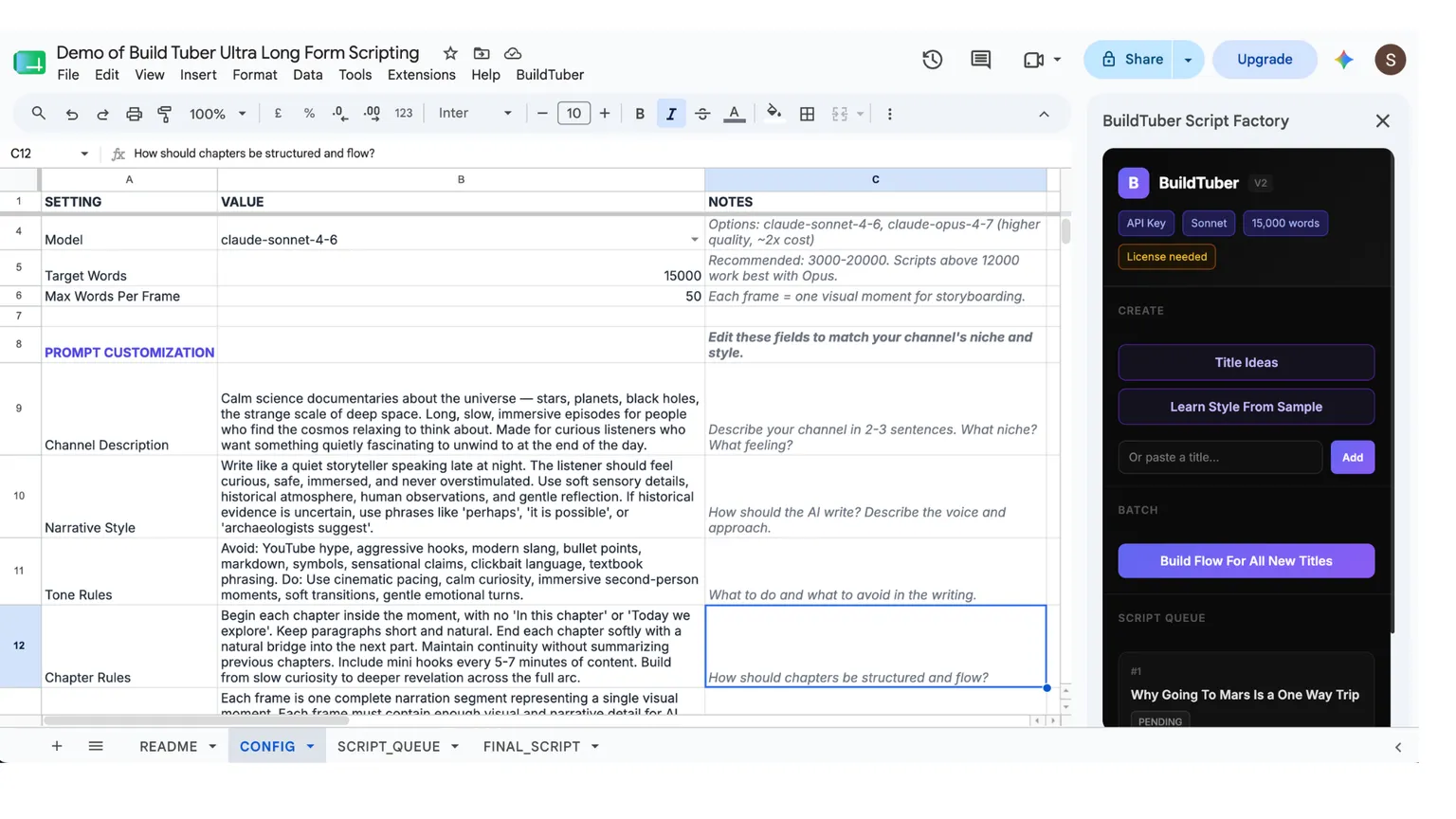Decrease decimal places icon
The height and width of the screenshot is (819, 1456).
tap(339, 114)
